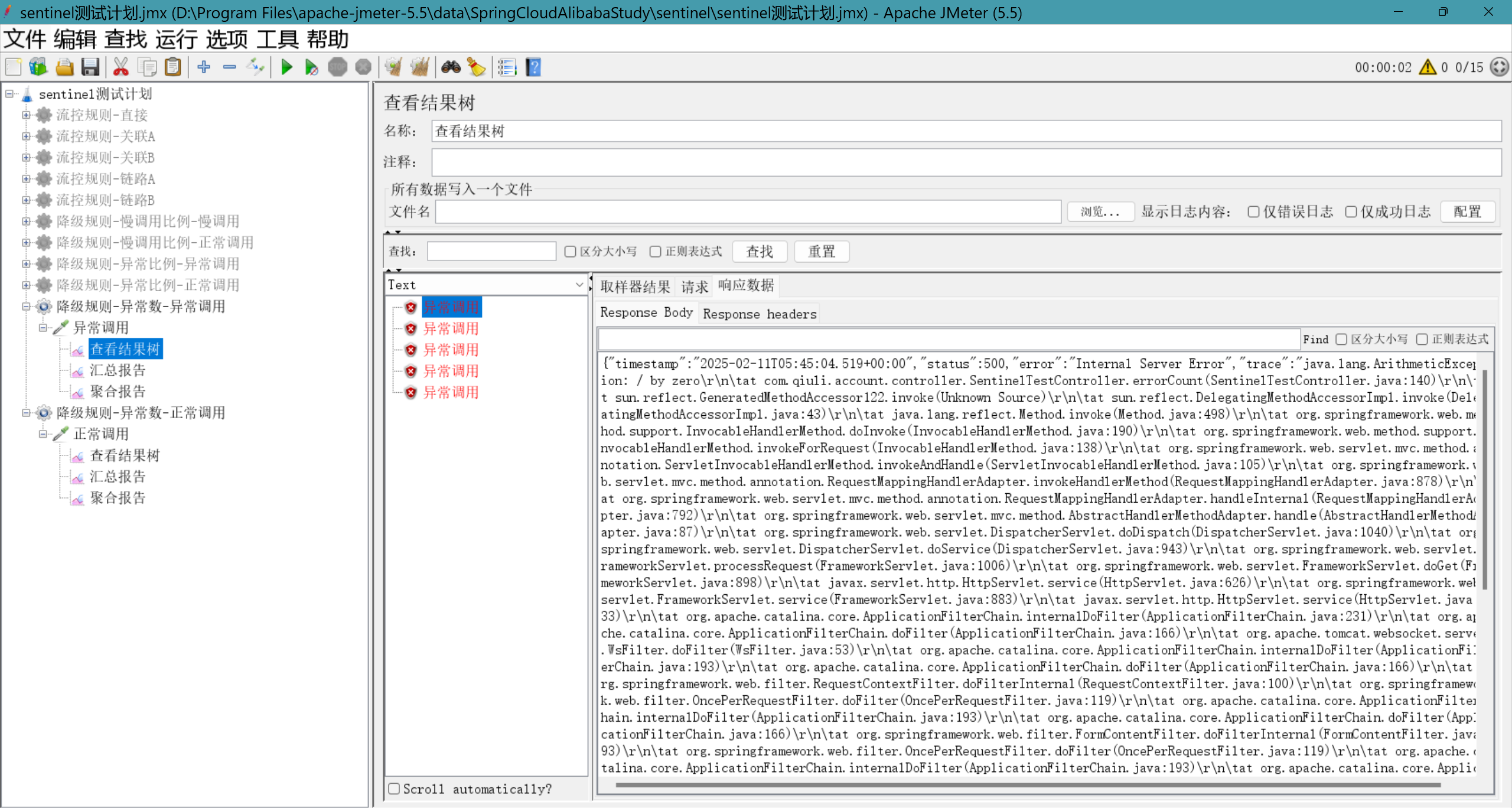Click the 重置 button
Viewport: 1512px width, 808px height.
(x=821, y=252)
